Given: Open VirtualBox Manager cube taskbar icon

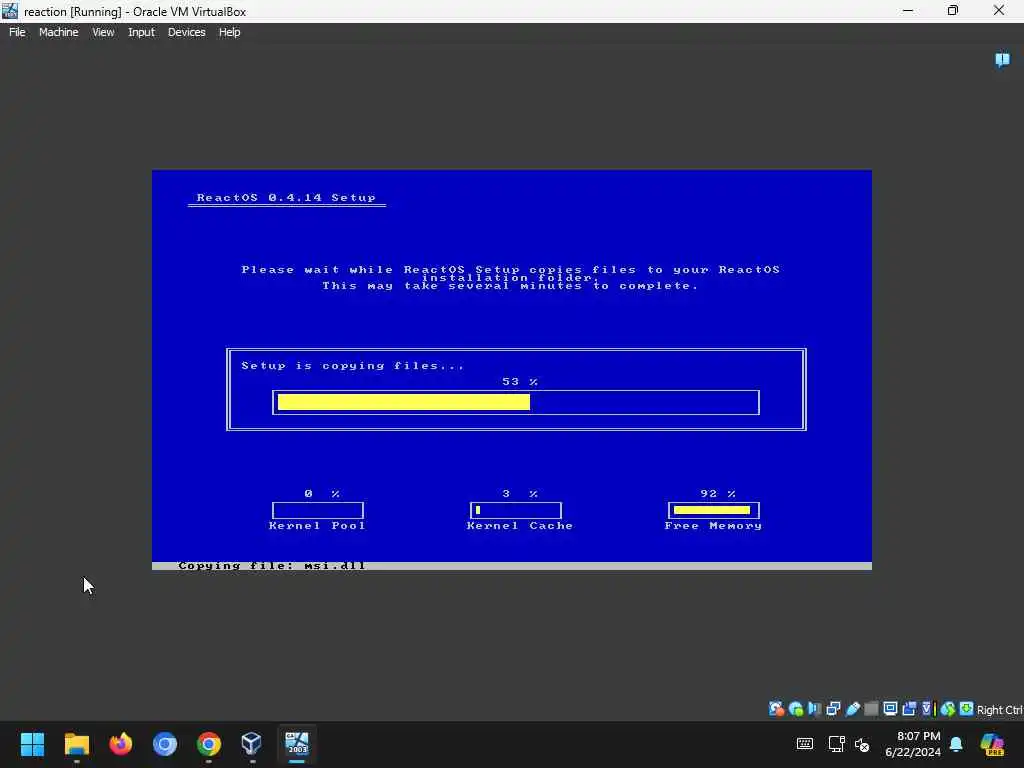Looking at the screenshot, I should [251, 744].
